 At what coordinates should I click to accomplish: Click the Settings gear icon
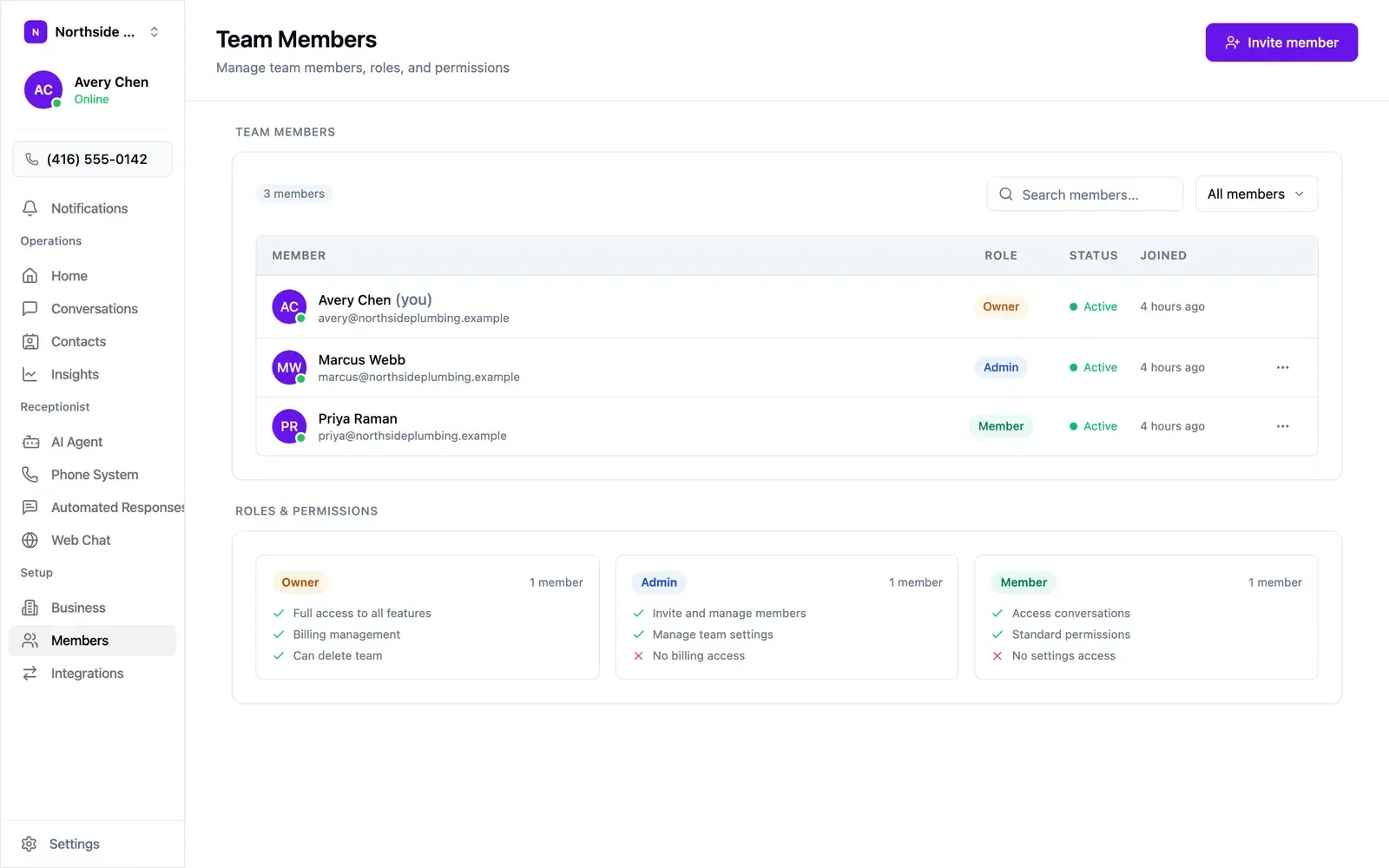[x=29, y=844]
